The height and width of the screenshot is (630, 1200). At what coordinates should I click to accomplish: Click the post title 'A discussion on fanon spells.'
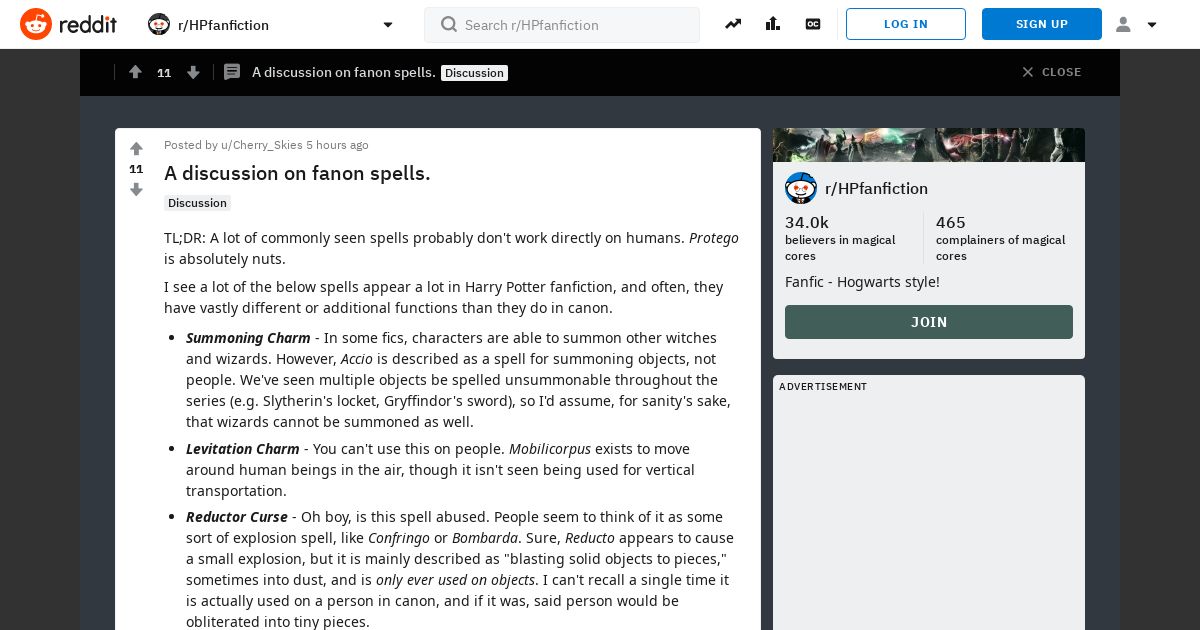click(297, 173)
